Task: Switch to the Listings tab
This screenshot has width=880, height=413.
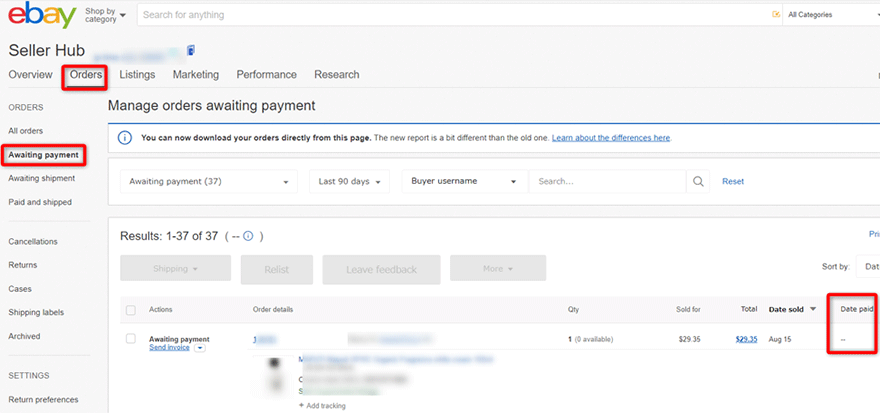Action: pyautogui.click(x=137, y=75)
